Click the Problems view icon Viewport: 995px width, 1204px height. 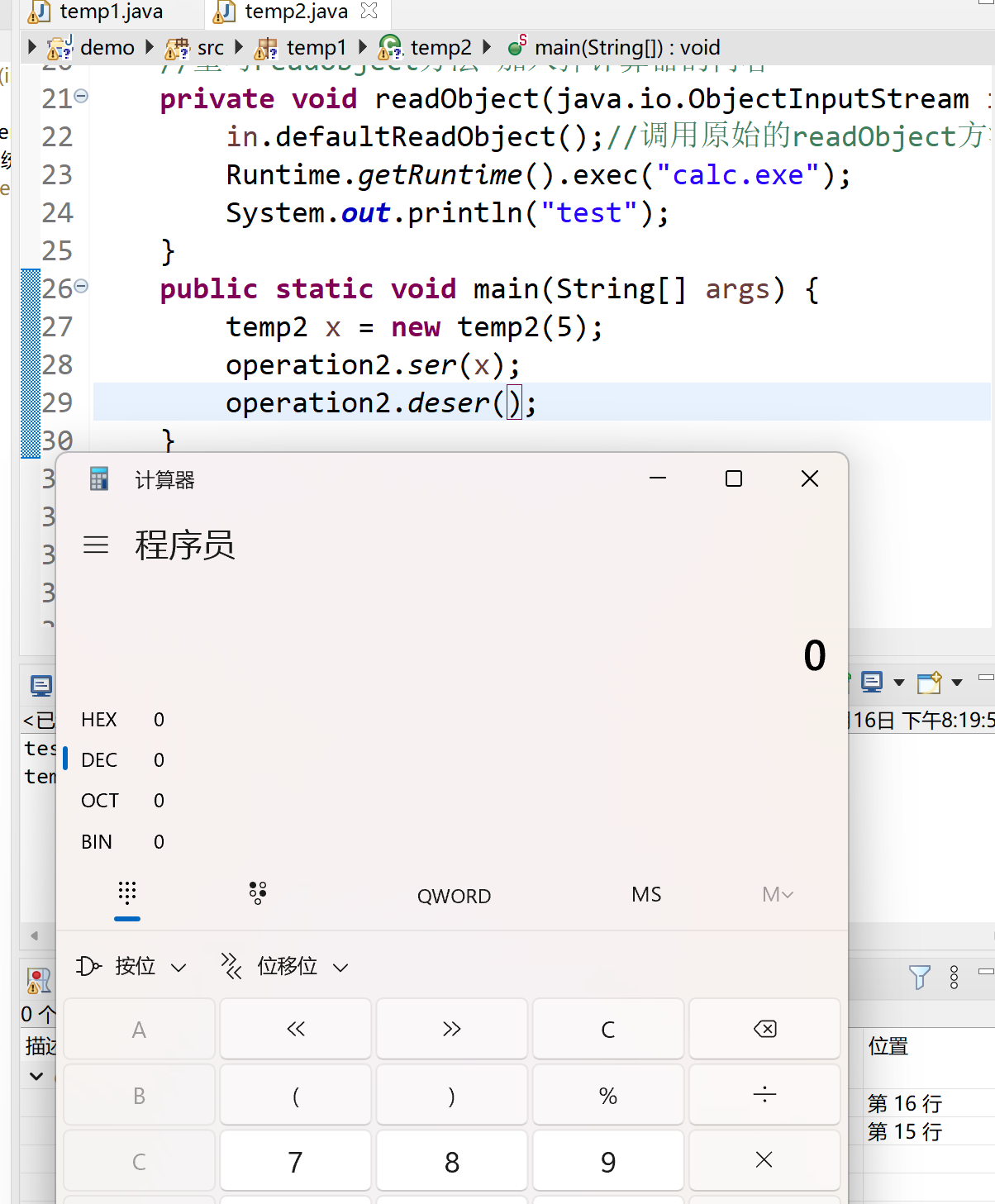39,981
